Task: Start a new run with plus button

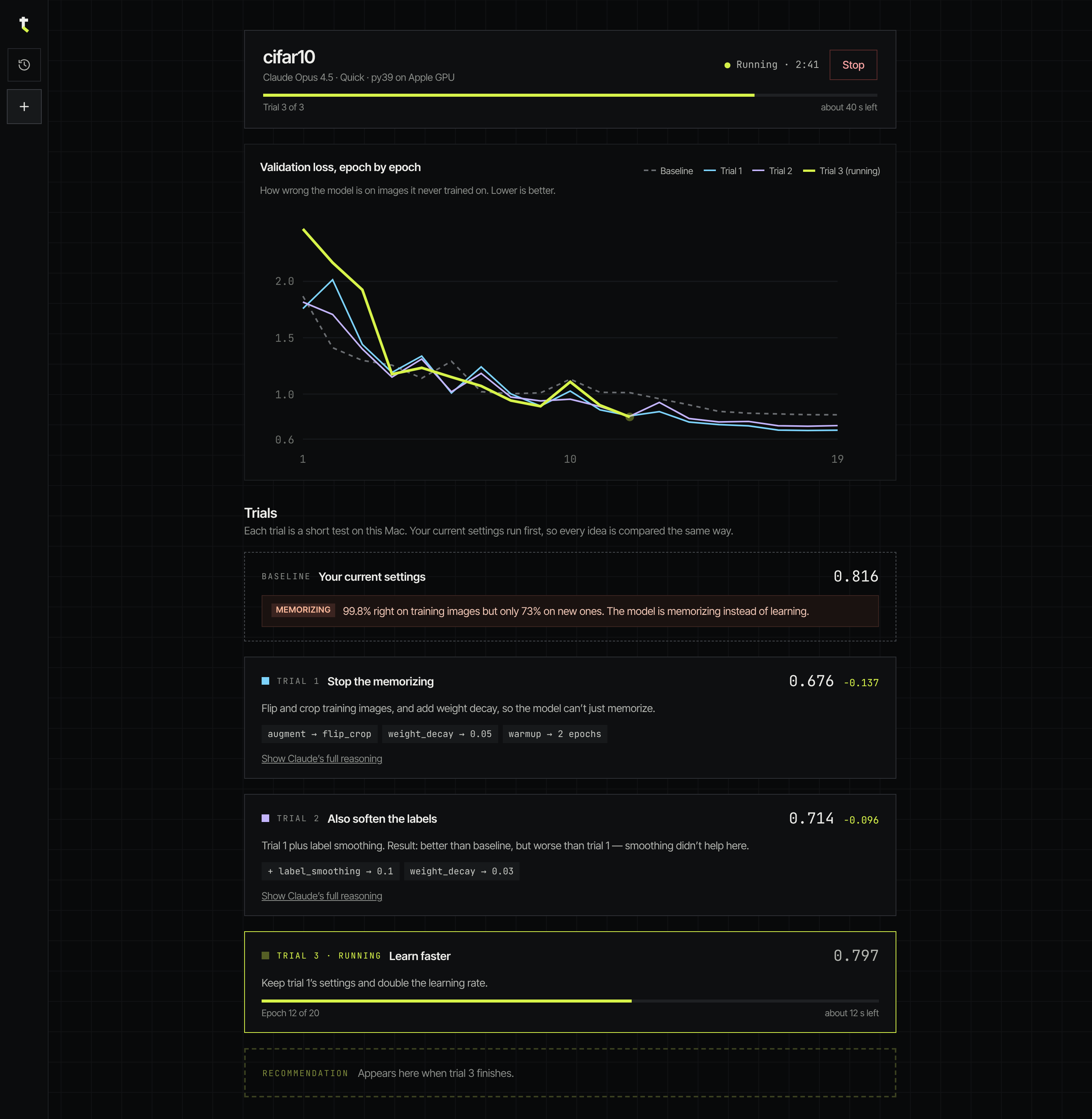Action: (24, 107)
